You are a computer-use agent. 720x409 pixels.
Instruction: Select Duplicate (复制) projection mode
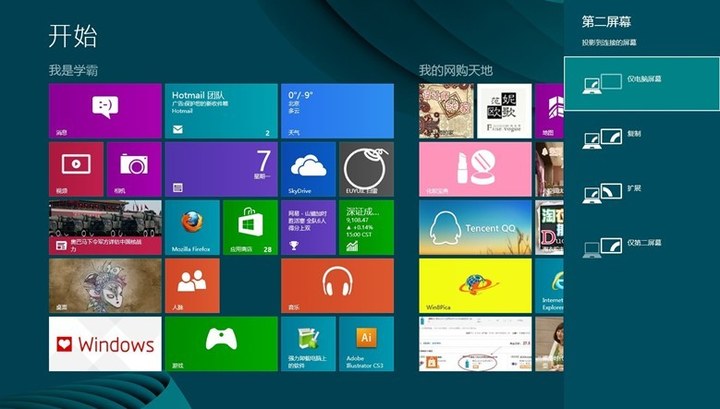(641, 138)
